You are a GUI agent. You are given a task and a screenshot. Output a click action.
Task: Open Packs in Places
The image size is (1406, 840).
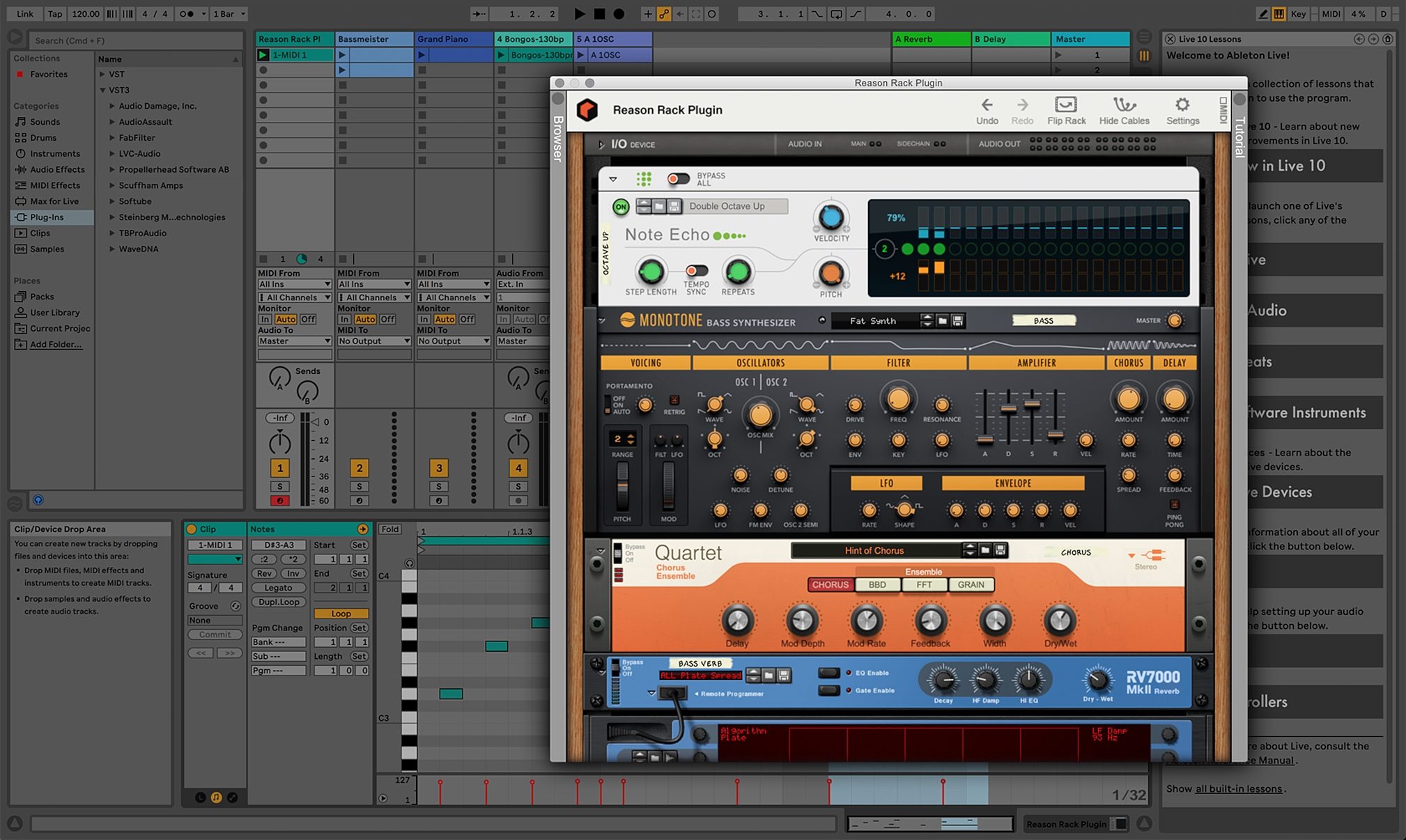(42, 297)
